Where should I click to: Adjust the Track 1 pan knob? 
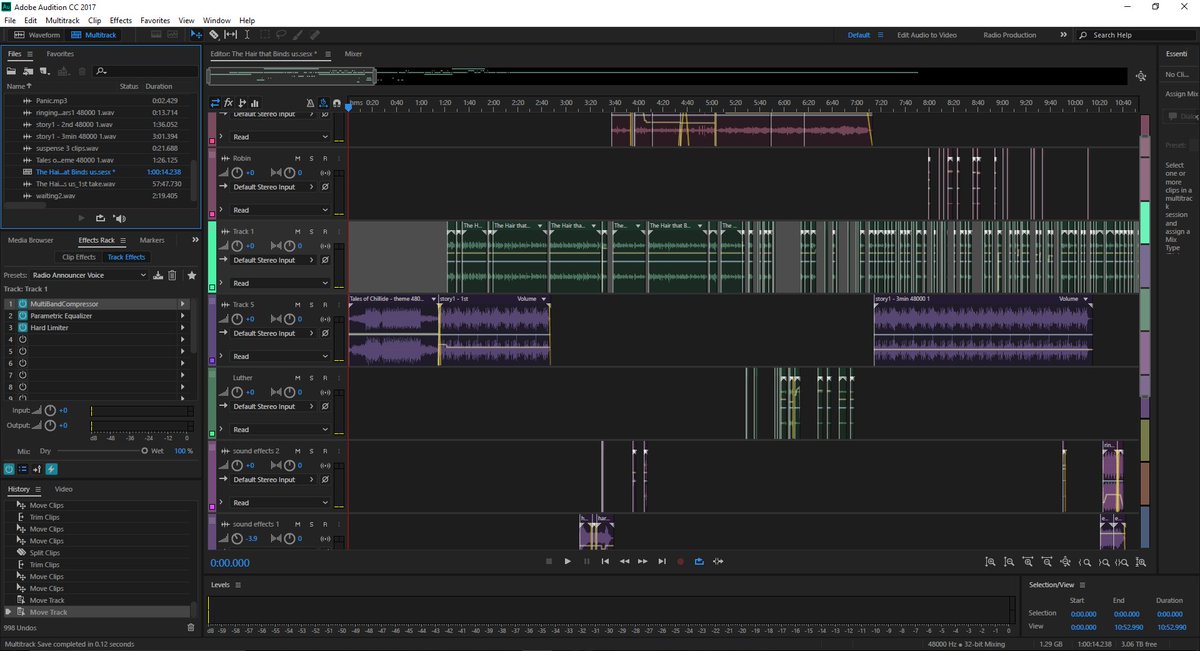[x=289, y=245]
